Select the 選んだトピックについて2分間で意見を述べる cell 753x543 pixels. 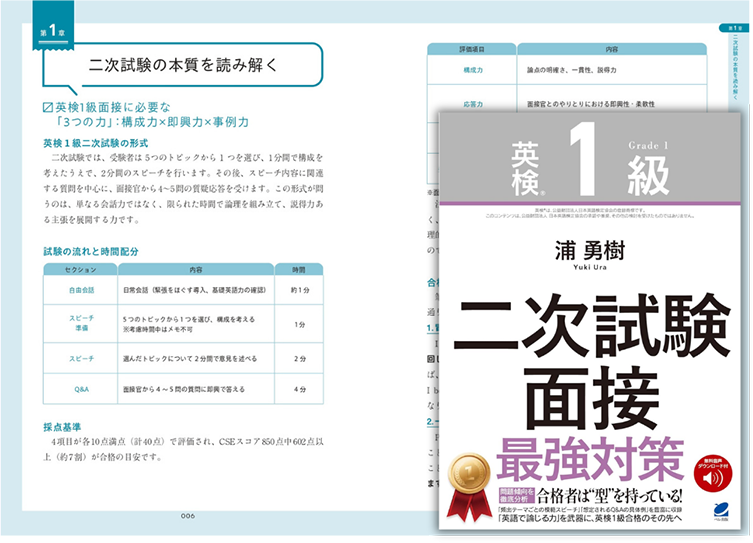(x=196, y=359)
